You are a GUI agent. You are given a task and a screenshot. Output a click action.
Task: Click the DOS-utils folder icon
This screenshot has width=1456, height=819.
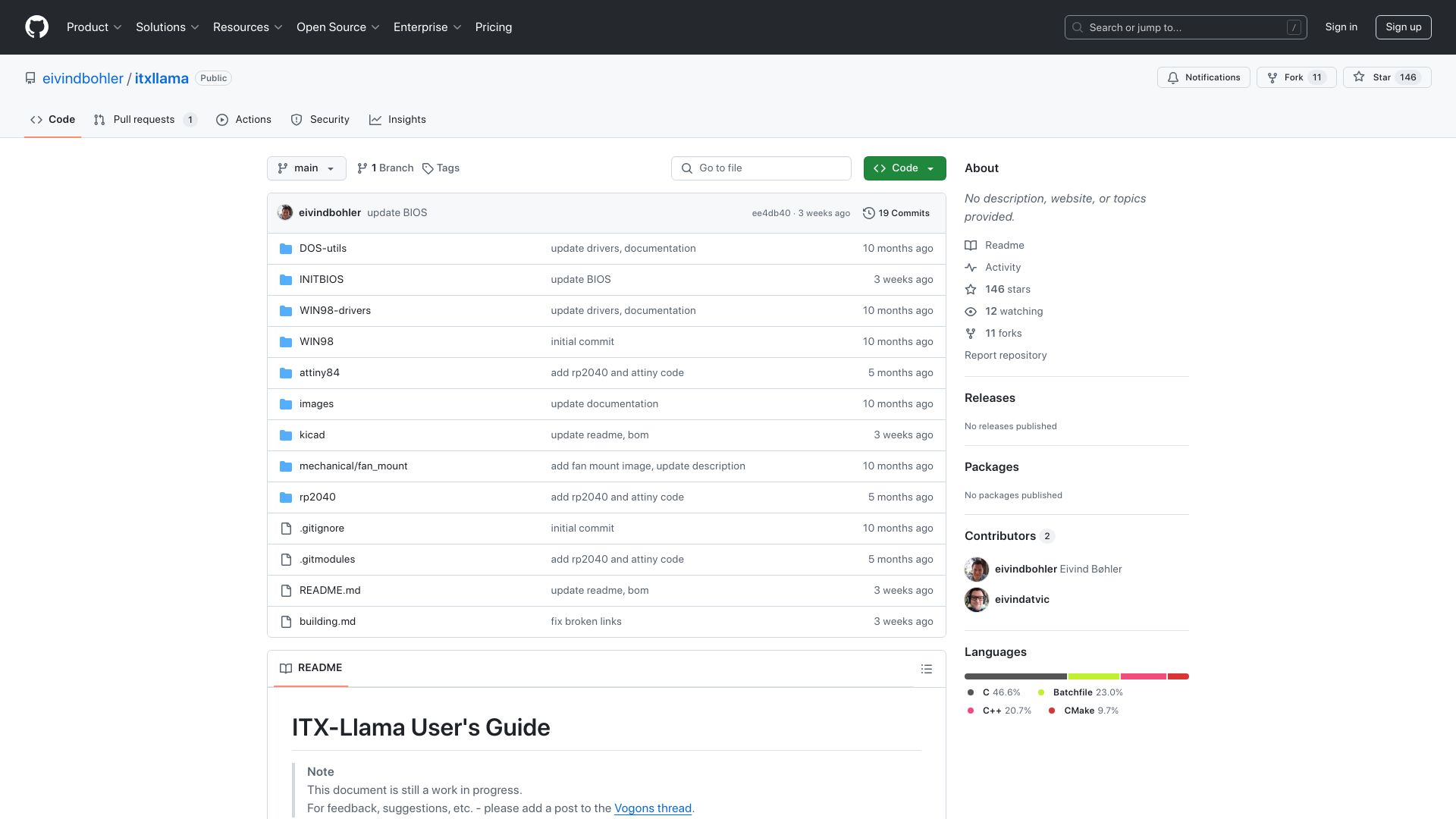pos(286,249)
